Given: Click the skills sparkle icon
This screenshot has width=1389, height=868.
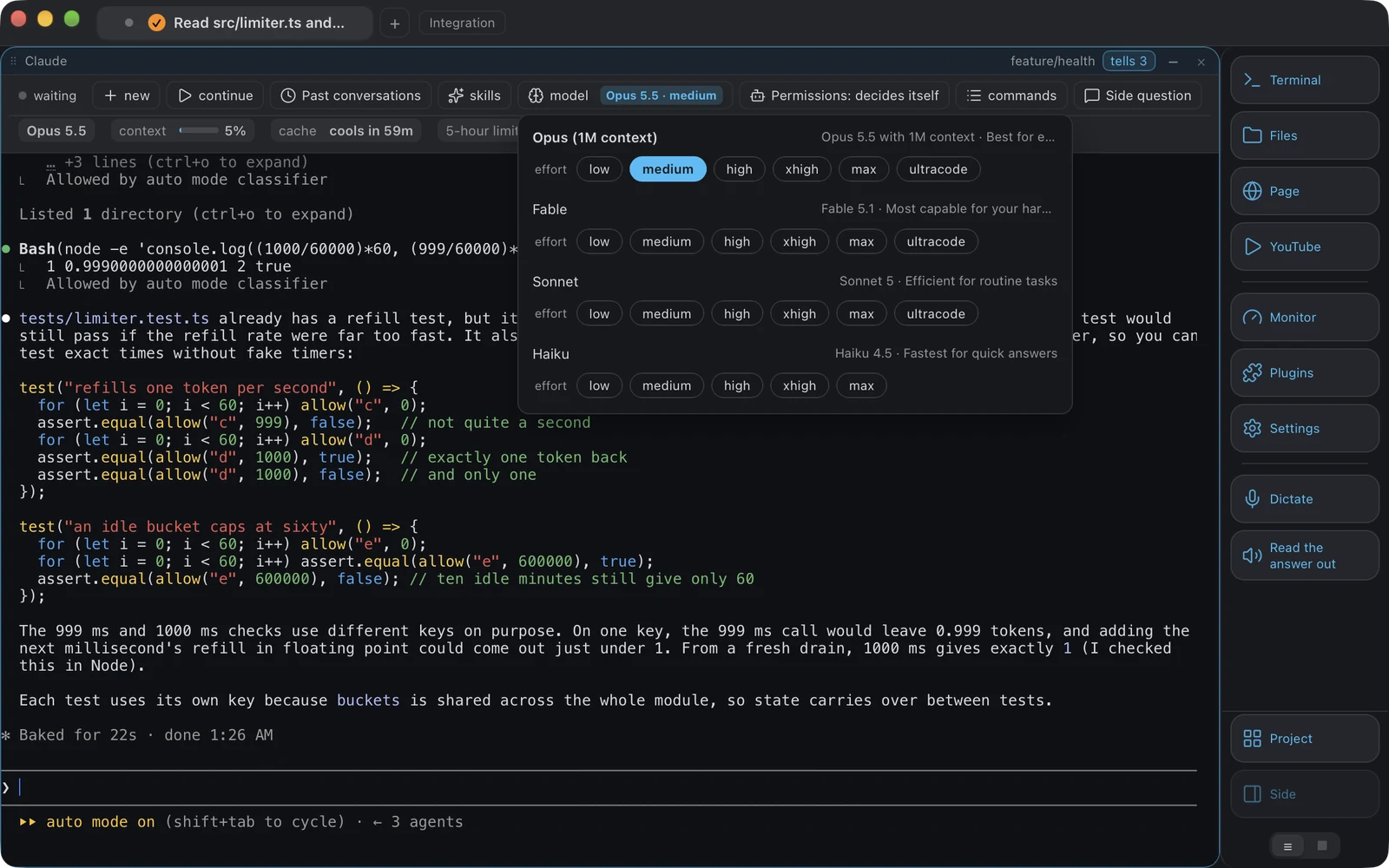Looking at the screenshot, I should [x=456, y=95].
